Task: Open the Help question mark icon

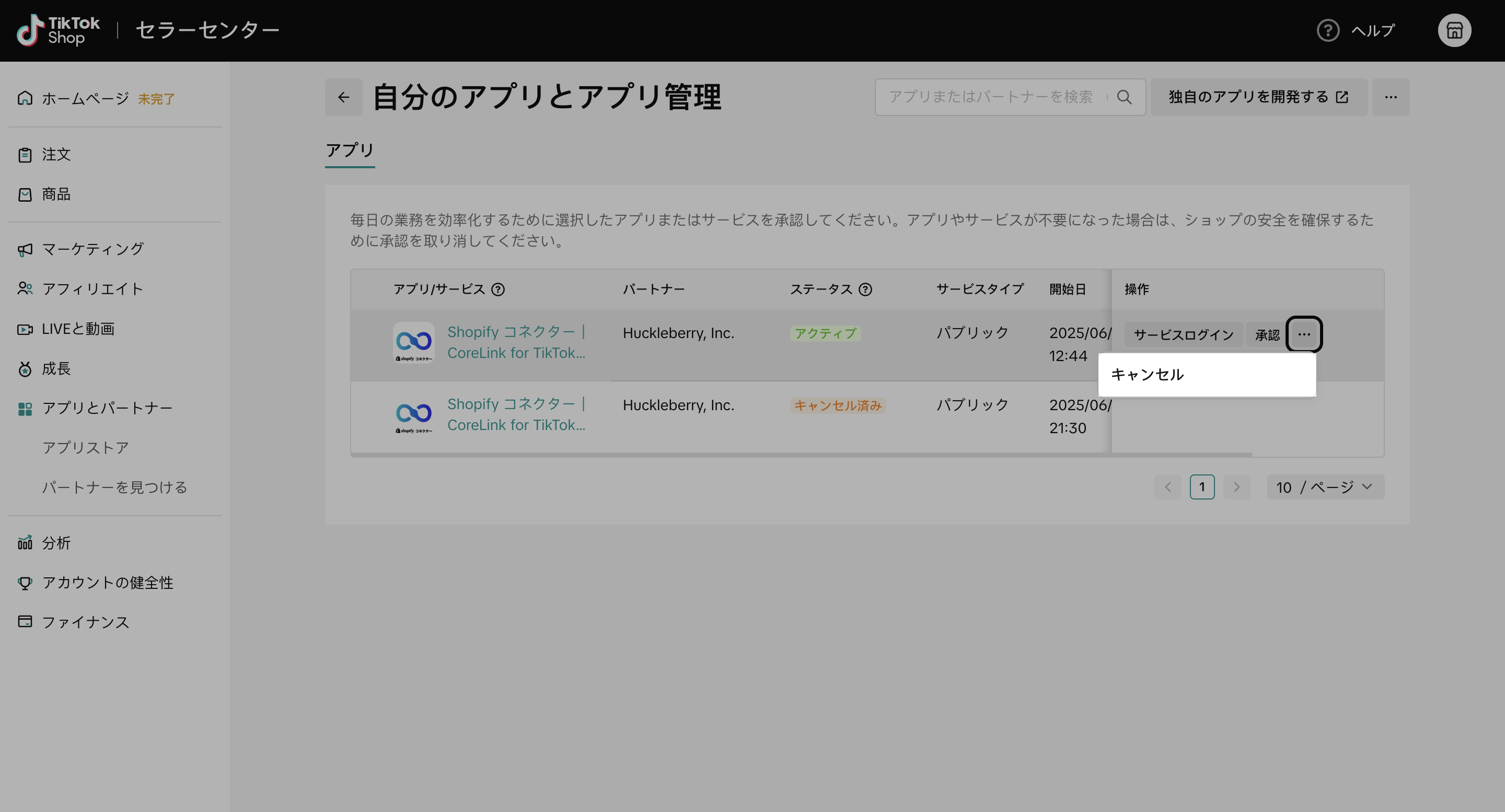Action: [1327, 30]
